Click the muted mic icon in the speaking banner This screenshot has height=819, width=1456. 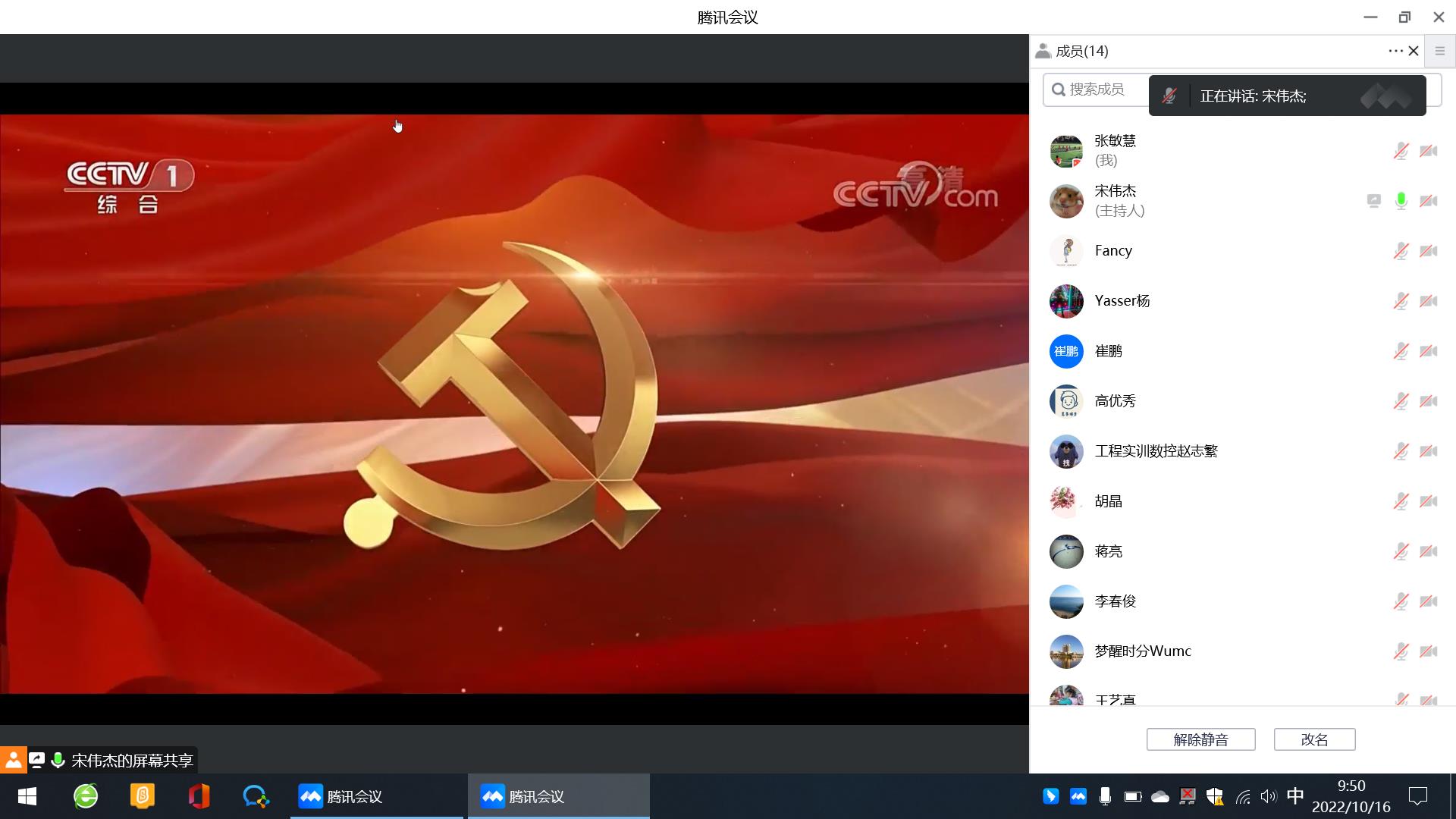(x=1169, y=96)
